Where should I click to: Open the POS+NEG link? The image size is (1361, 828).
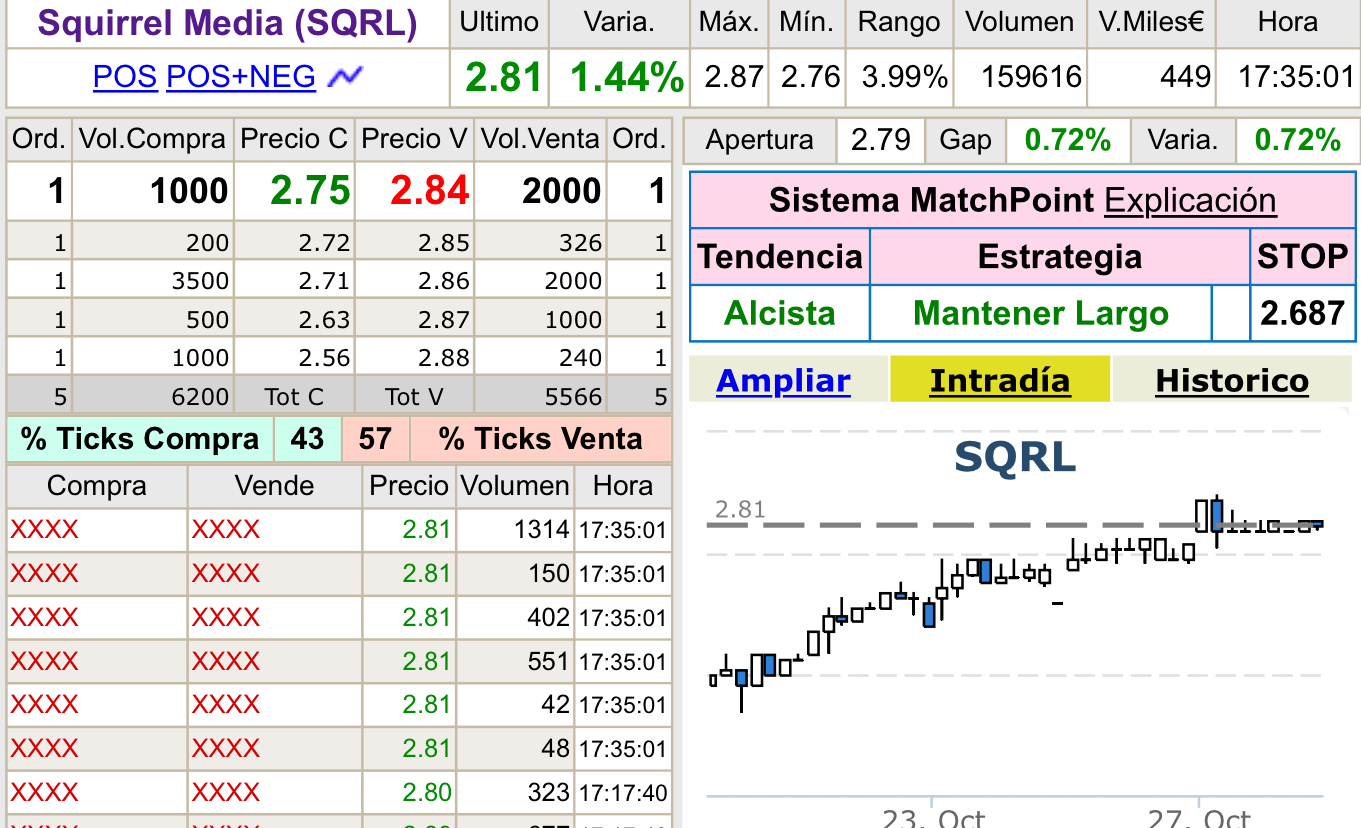[241, 76]
